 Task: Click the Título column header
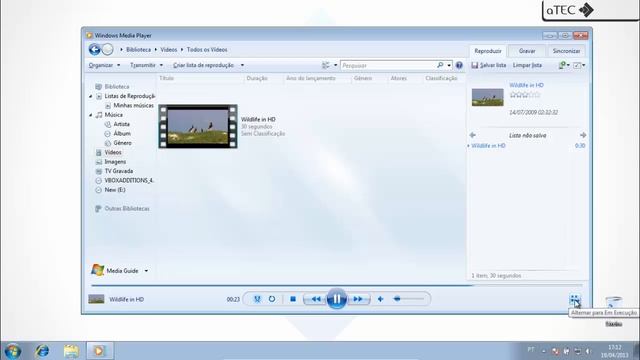pos(167,78)
